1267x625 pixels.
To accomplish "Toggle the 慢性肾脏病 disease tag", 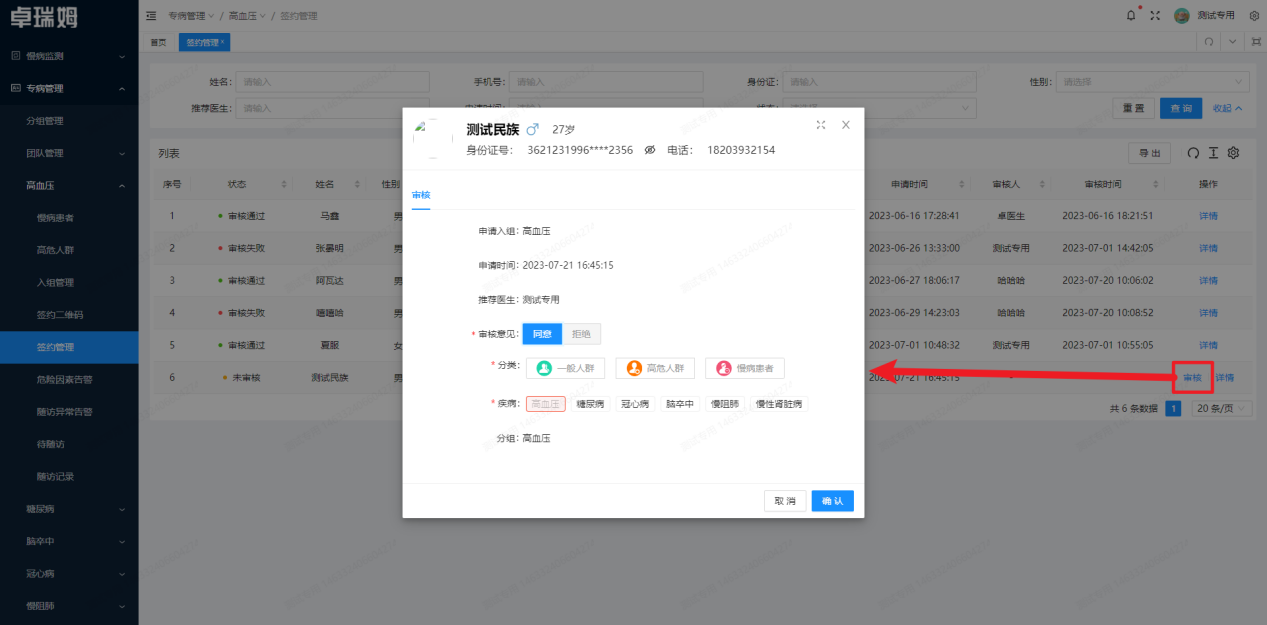I will click(778, 404).
